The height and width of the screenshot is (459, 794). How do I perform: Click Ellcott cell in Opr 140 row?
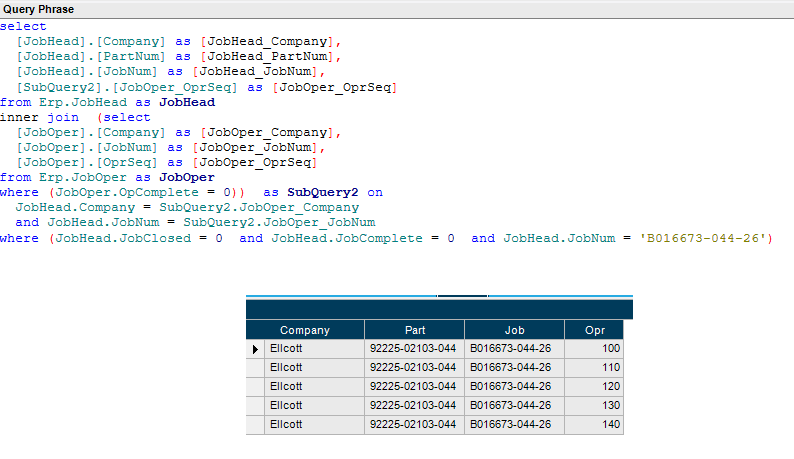pyautogui.click(x=314, y=425)
